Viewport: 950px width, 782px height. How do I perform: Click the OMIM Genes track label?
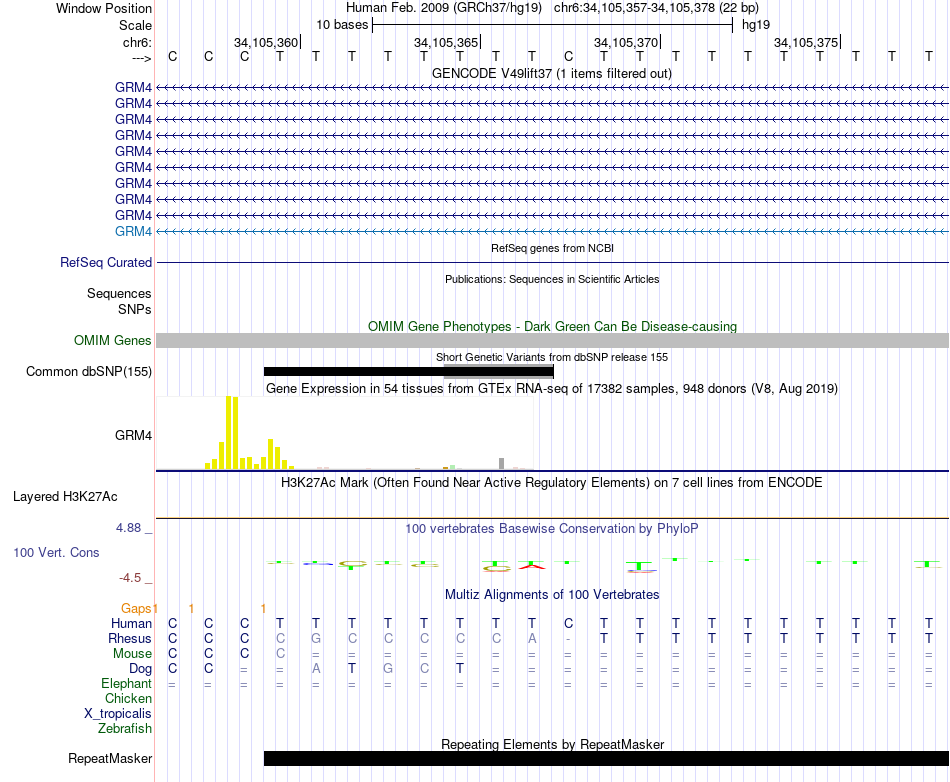(113, 340)
